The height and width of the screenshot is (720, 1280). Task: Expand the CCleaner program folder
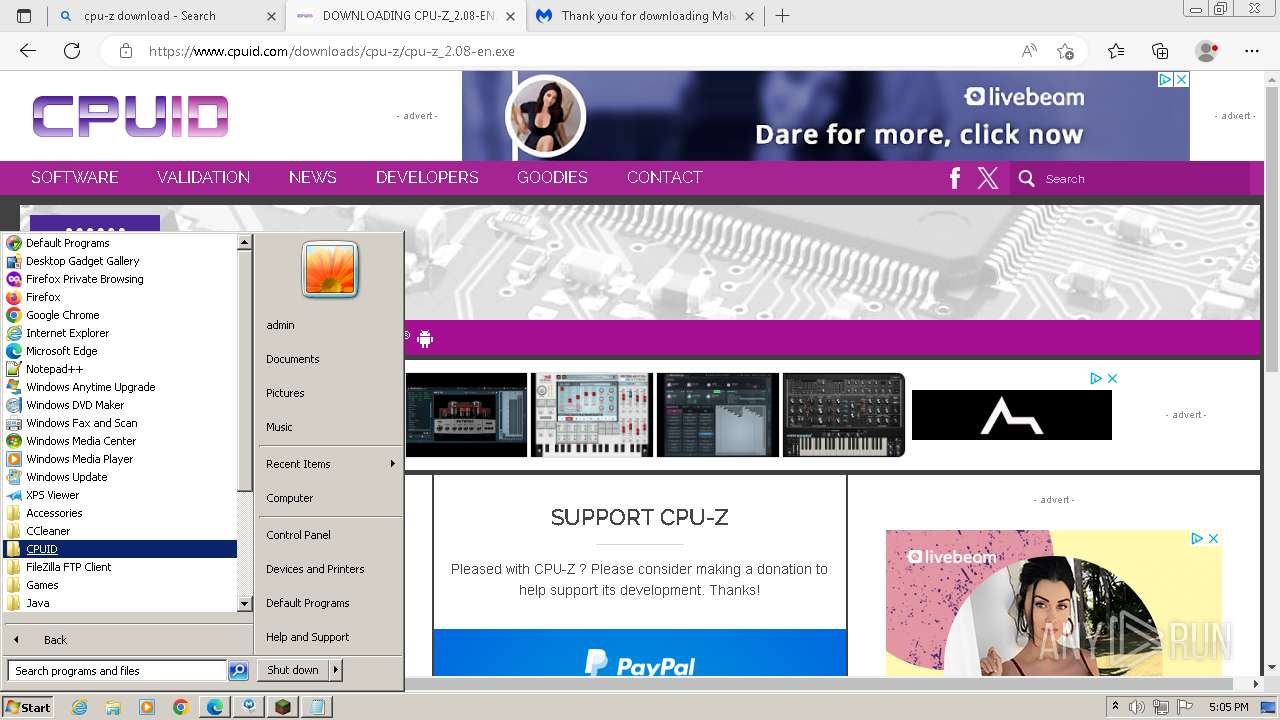click(x=48, y=531)
